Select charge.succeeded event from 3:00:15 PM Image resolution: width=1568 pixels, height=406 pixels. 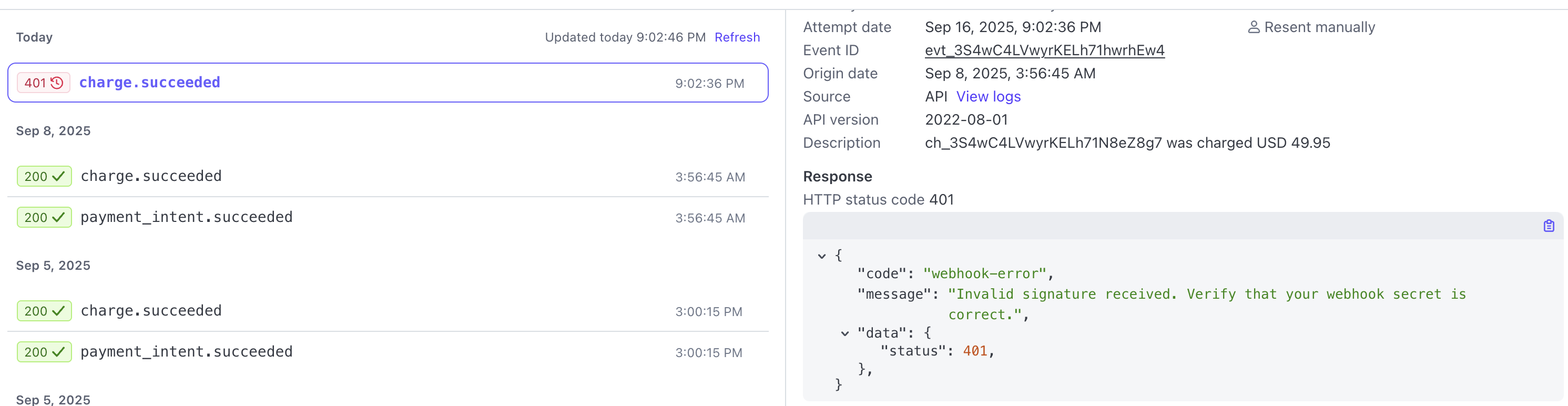pos(388,311)
